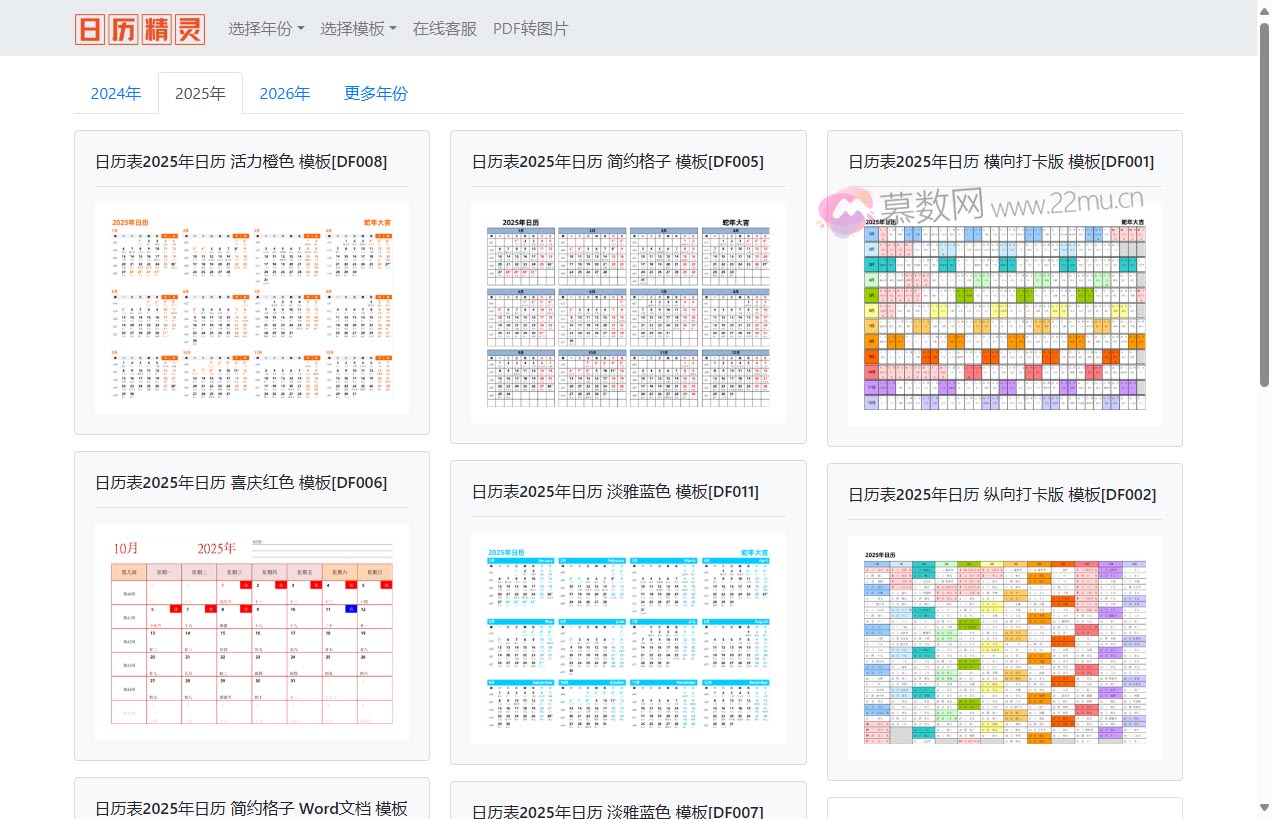1272x819 pixels.
Task: Expand the 选择模板 dropdown menu
Action: coord(358,29)
